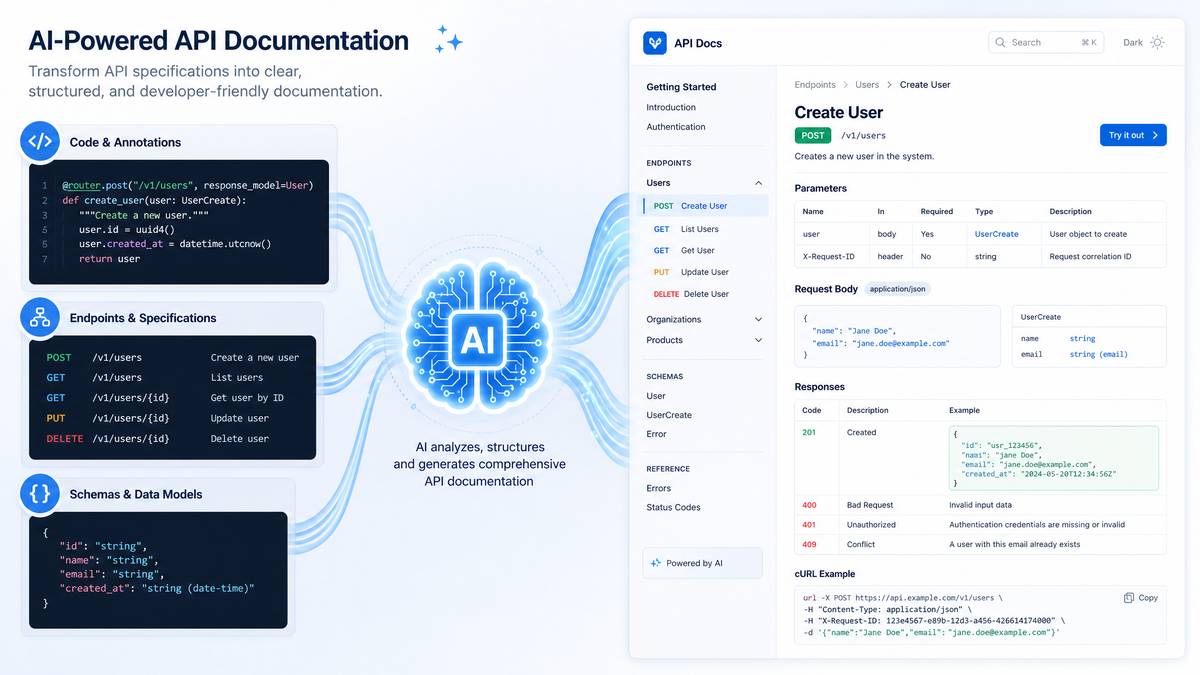Expand the Organizations section

point(705,319)
